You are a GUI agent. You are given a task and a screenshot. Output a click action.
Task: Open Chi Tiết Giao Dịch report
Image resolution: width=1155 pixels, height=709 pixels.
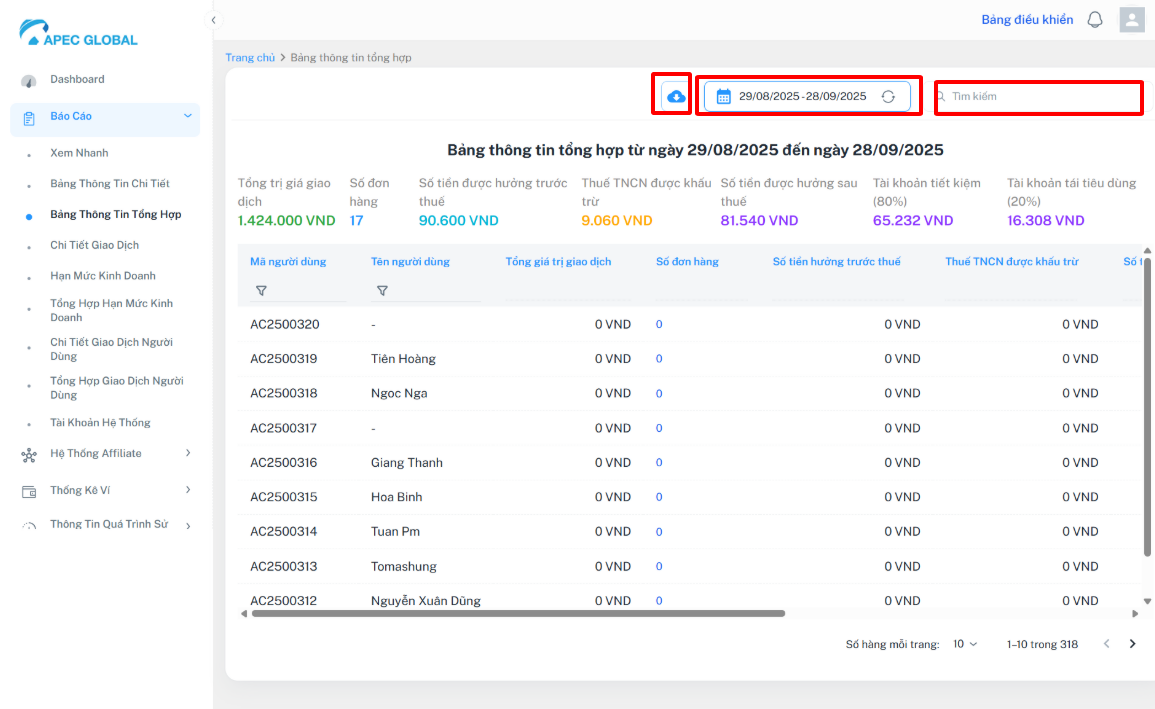pos(94,245)
